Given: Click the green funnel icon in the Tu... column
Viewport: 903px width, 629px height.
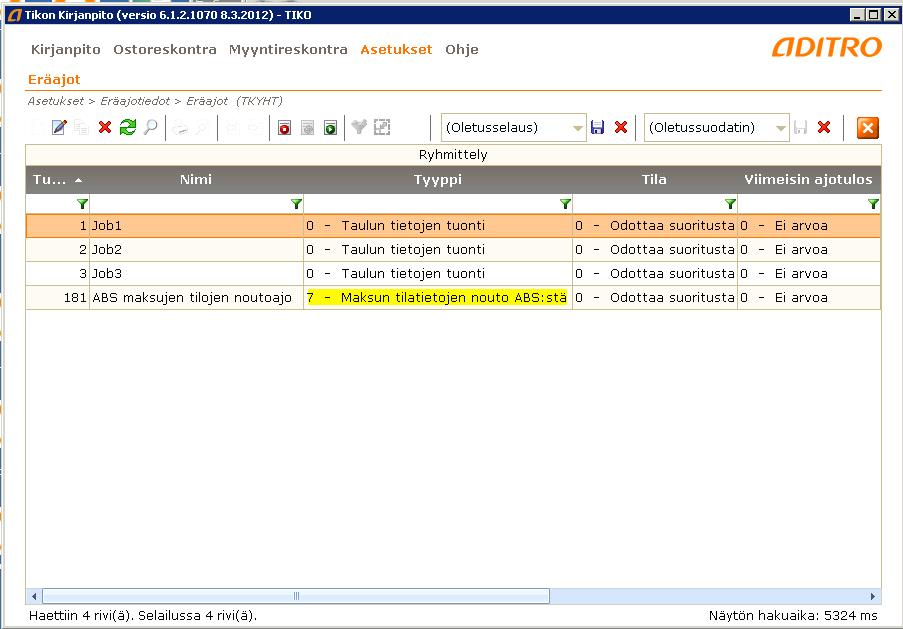Looking at the screenshot, I should click(x=82, y=204).
